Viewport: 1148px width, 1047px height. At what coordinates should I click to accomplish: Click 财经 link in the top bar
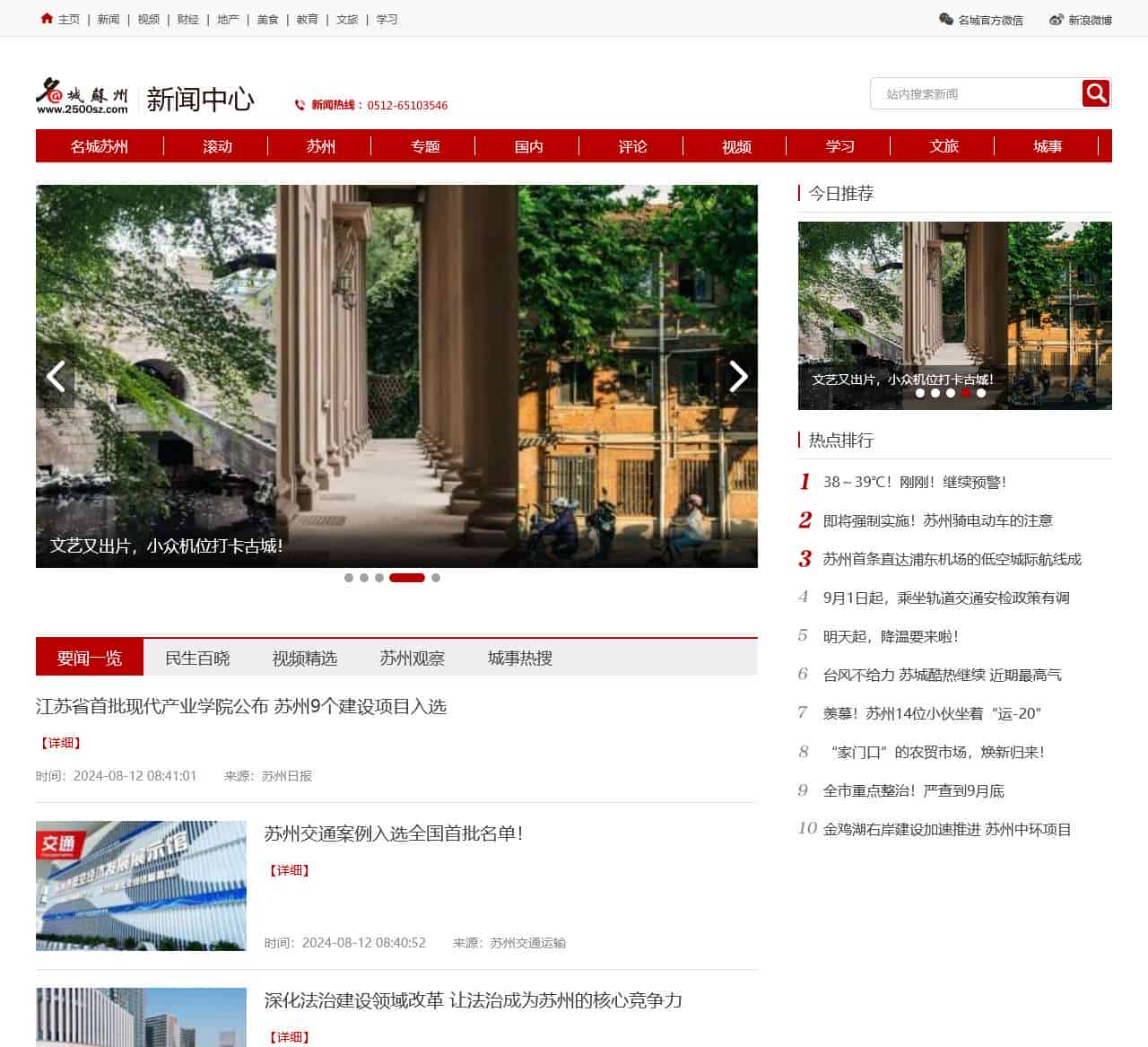pos(188,19)
